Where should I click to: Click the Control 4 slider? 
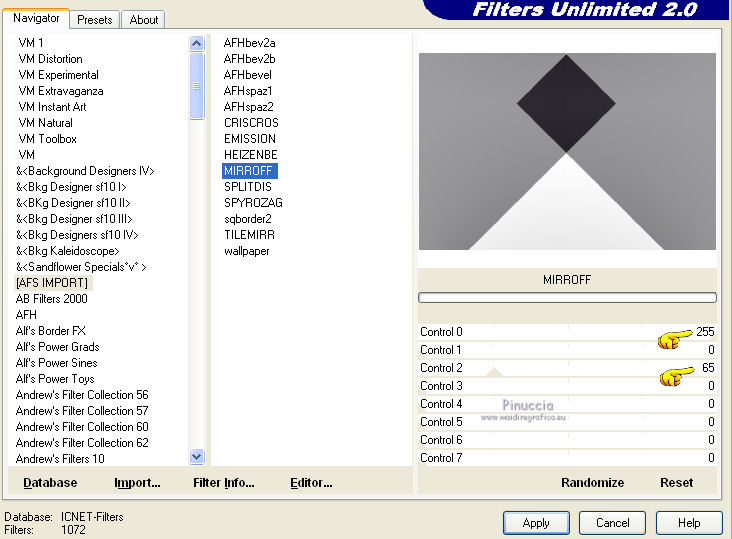pos(567,404)
